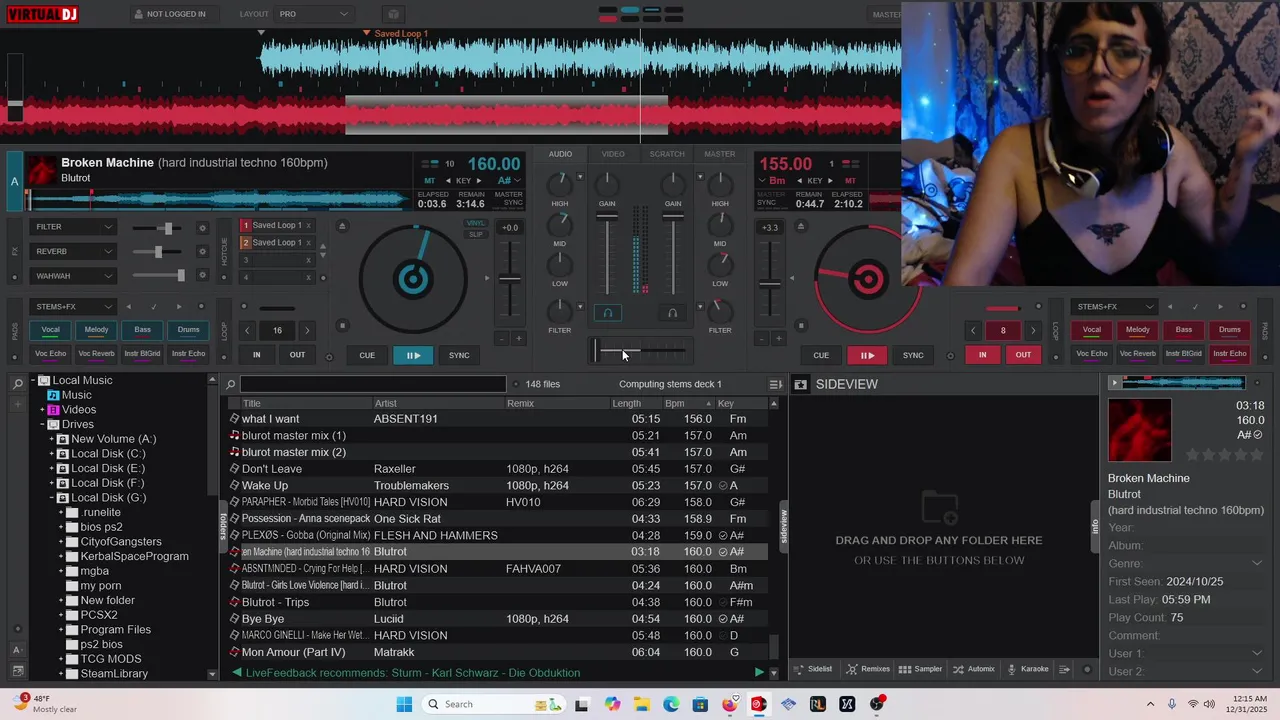Open WAHWAH effect settings gear on left deck
Viewport: 1280px width, 720px height.
(x=203, y=275)
